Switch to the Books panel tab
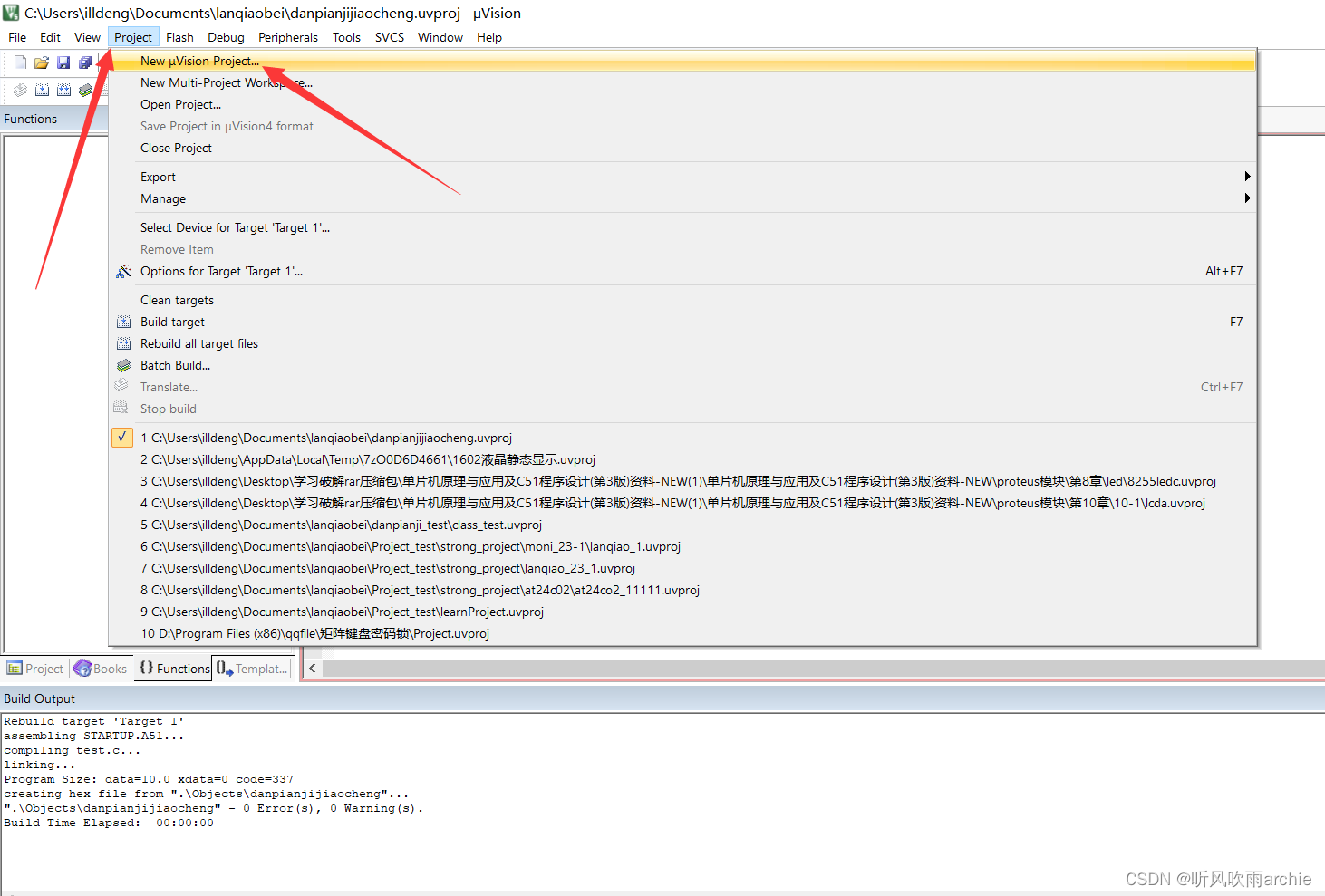The height and width of the screenshot is (896, 1325). coord(101,669)
